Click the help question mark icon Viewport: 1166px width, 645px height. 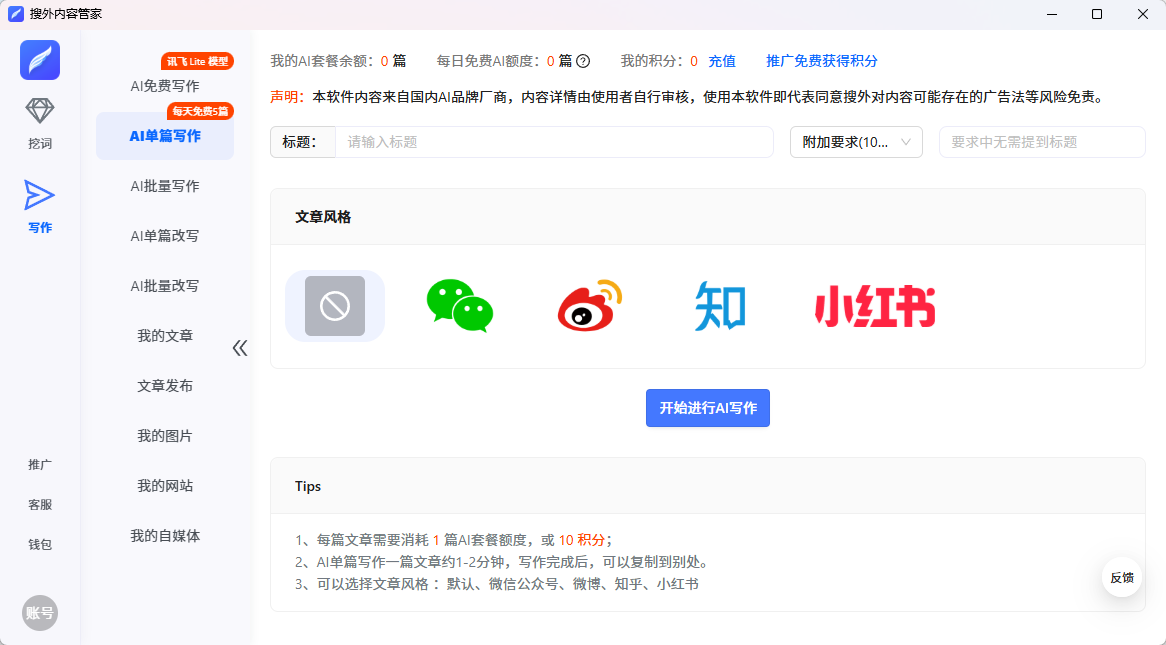(x=583, y=61)
